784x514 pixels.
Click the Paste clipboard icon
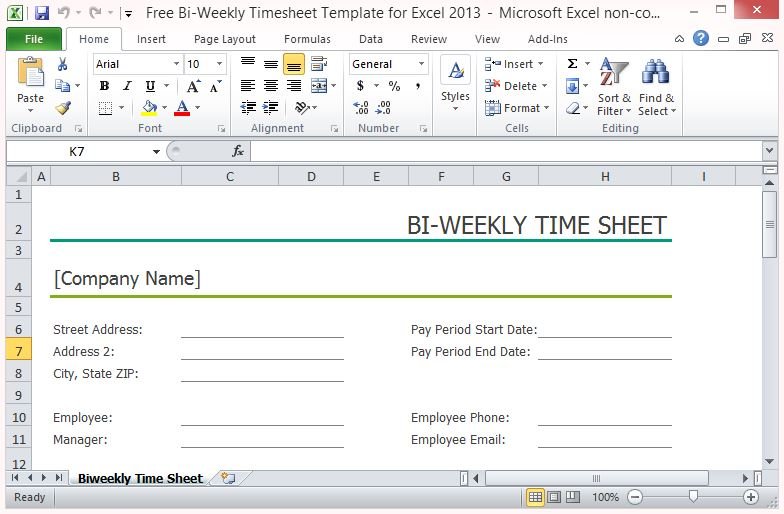coord(30,73)
